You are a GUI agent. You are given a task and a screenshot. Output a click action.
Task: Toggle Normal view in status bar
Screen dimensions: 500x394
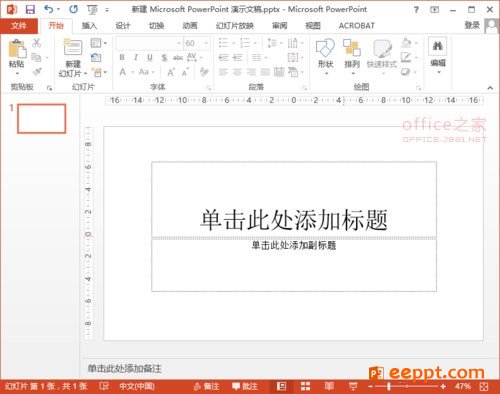pos(282,386)
